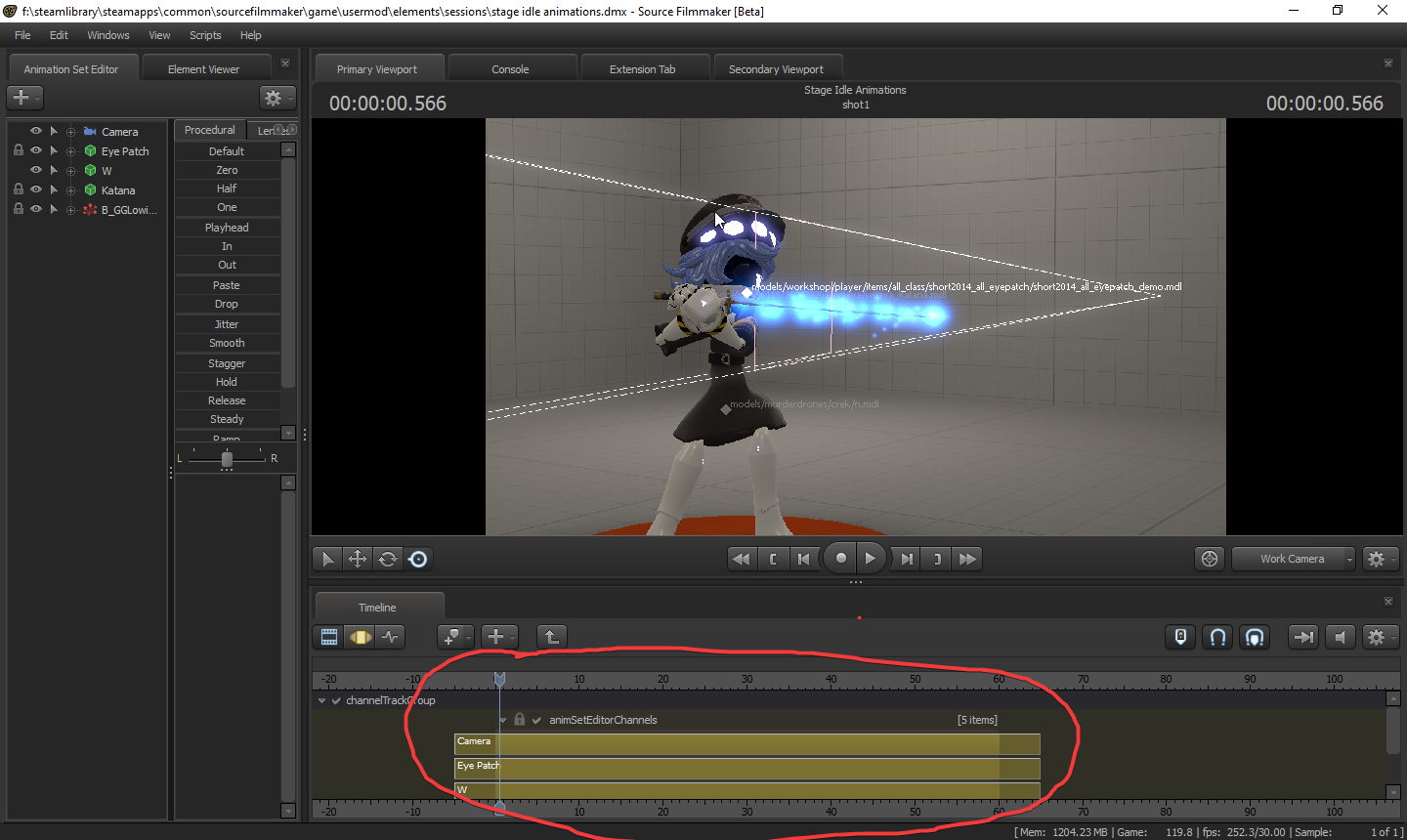The height and width of the screenshot is (840, 1407).
Task: Apply the Stagger procedural preset
Action: (227, 363)
